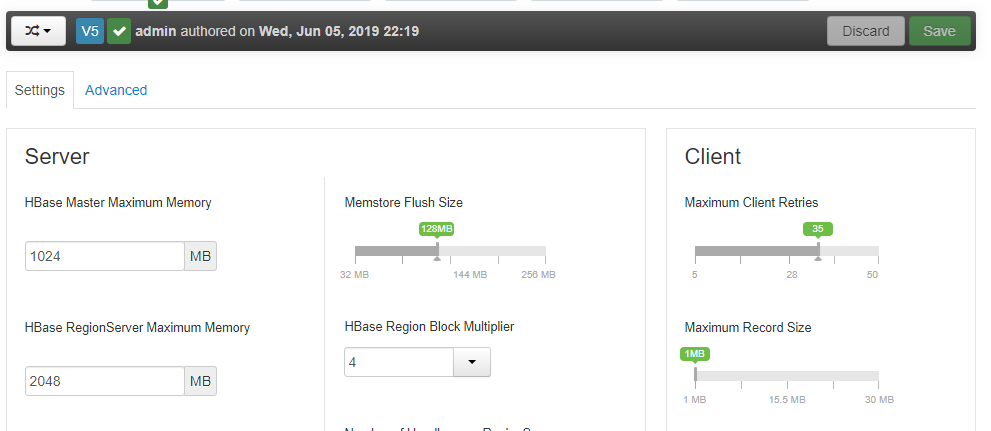Screen dimensions: 991x431
Task: Click the 128MB Memstore Flush Size tooltip
Action: 437,229
